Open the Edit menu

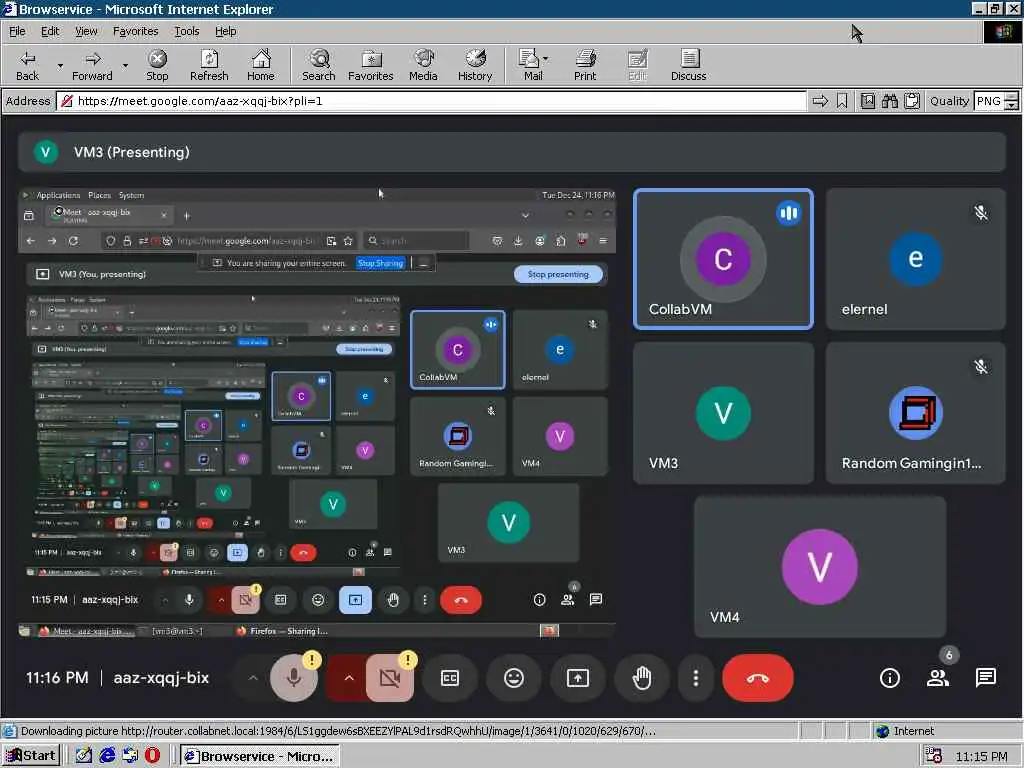coord(50,31)
